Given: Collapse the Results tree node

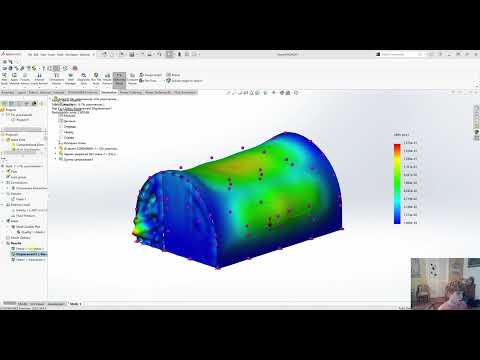Looking at the screenshot, I should pos(3,243).
